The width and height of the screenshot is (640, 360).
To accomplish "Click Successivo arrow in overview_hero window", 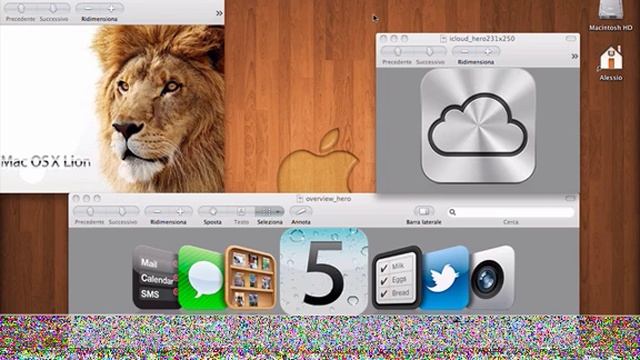I will [x=122, y=211].
